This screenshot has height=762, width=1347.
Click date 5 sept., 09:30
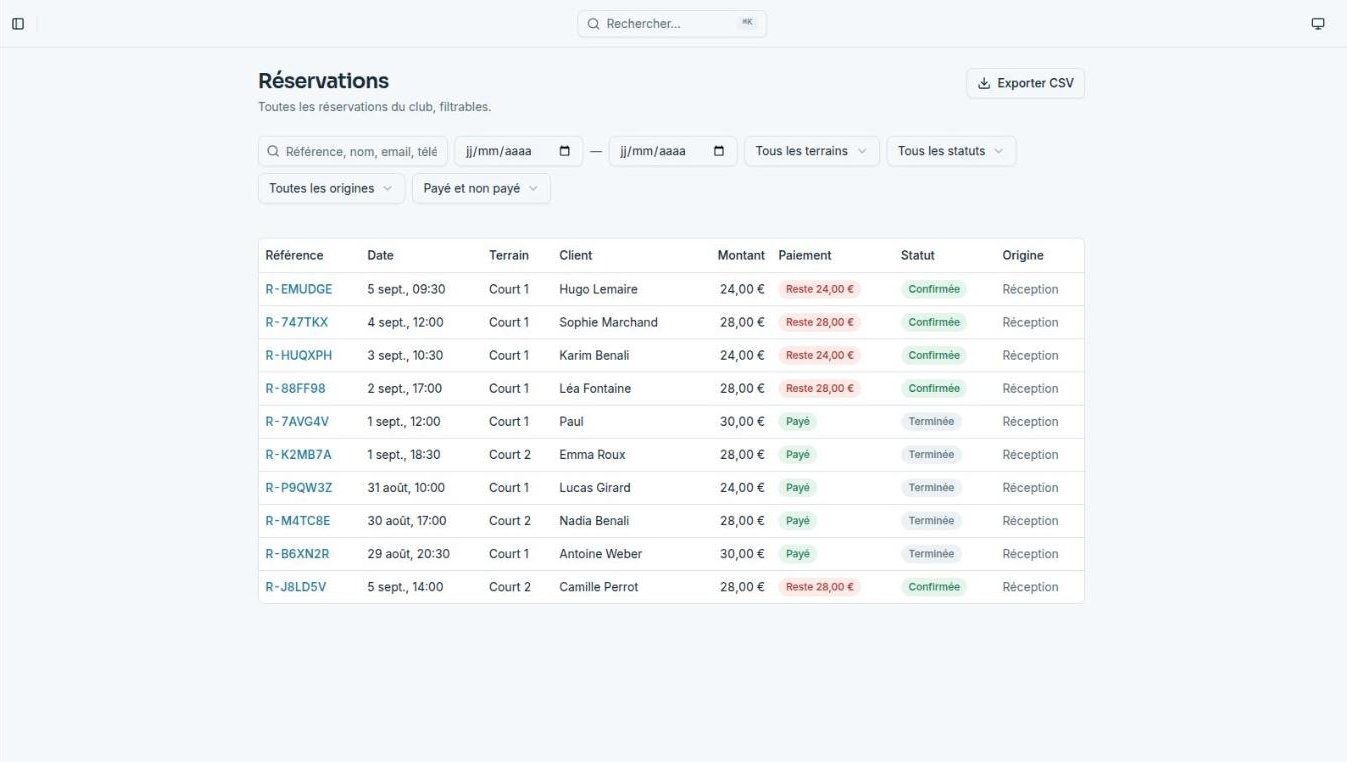click(x=406, y=289)
